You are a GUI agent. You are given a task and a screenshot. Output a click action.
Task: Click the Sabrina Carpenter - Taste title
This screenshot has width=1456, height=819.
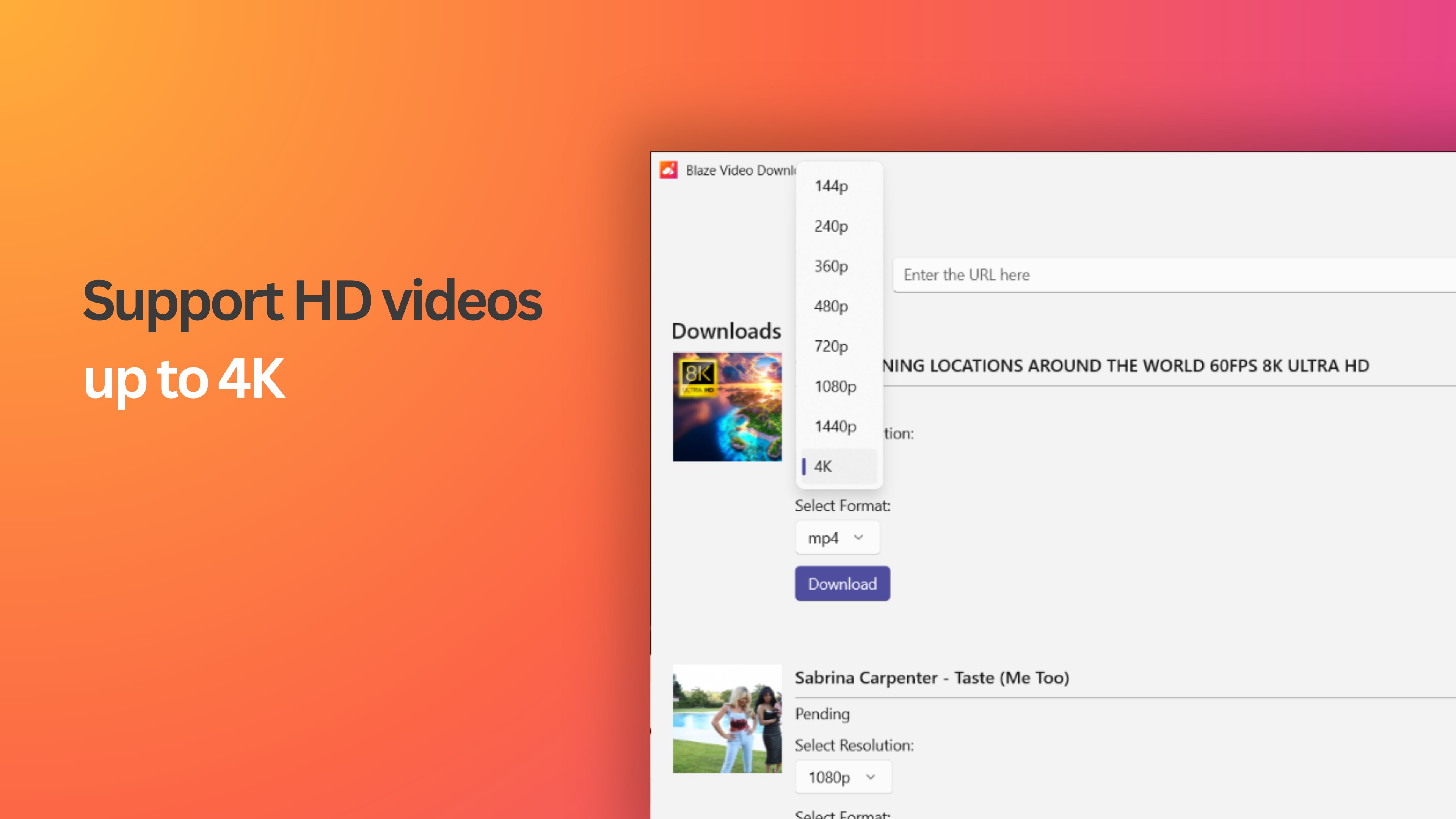[932, 678]
